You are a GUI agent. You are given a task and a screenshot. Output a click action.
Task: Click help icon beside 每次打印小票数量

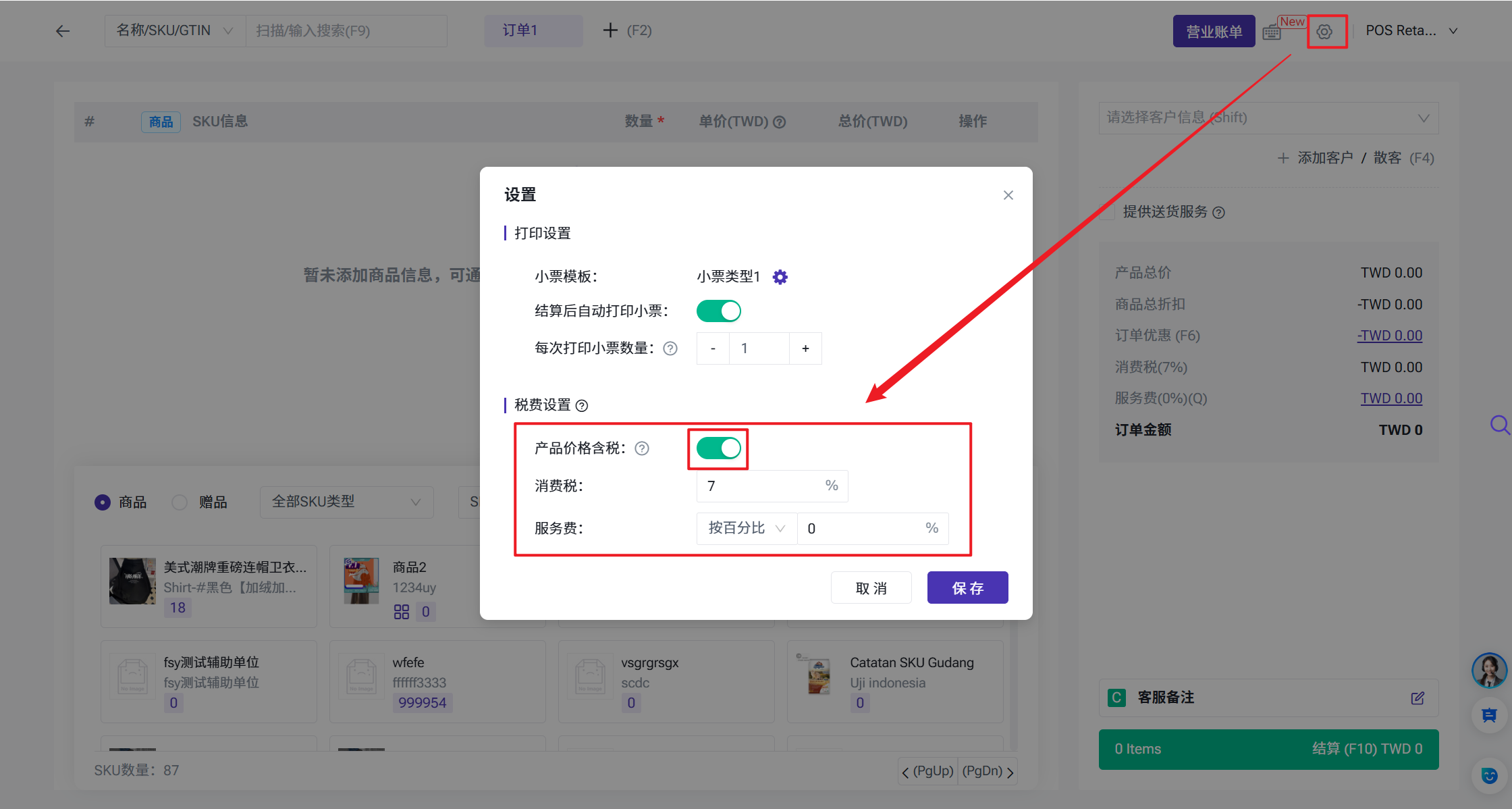tap(670, 348)
